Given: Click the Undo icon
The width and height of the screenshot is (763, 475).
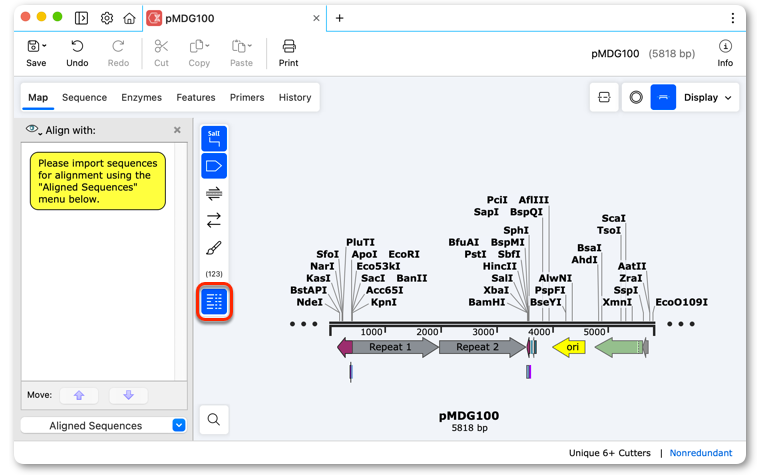Looking at the screenshot, I should 77,47.
